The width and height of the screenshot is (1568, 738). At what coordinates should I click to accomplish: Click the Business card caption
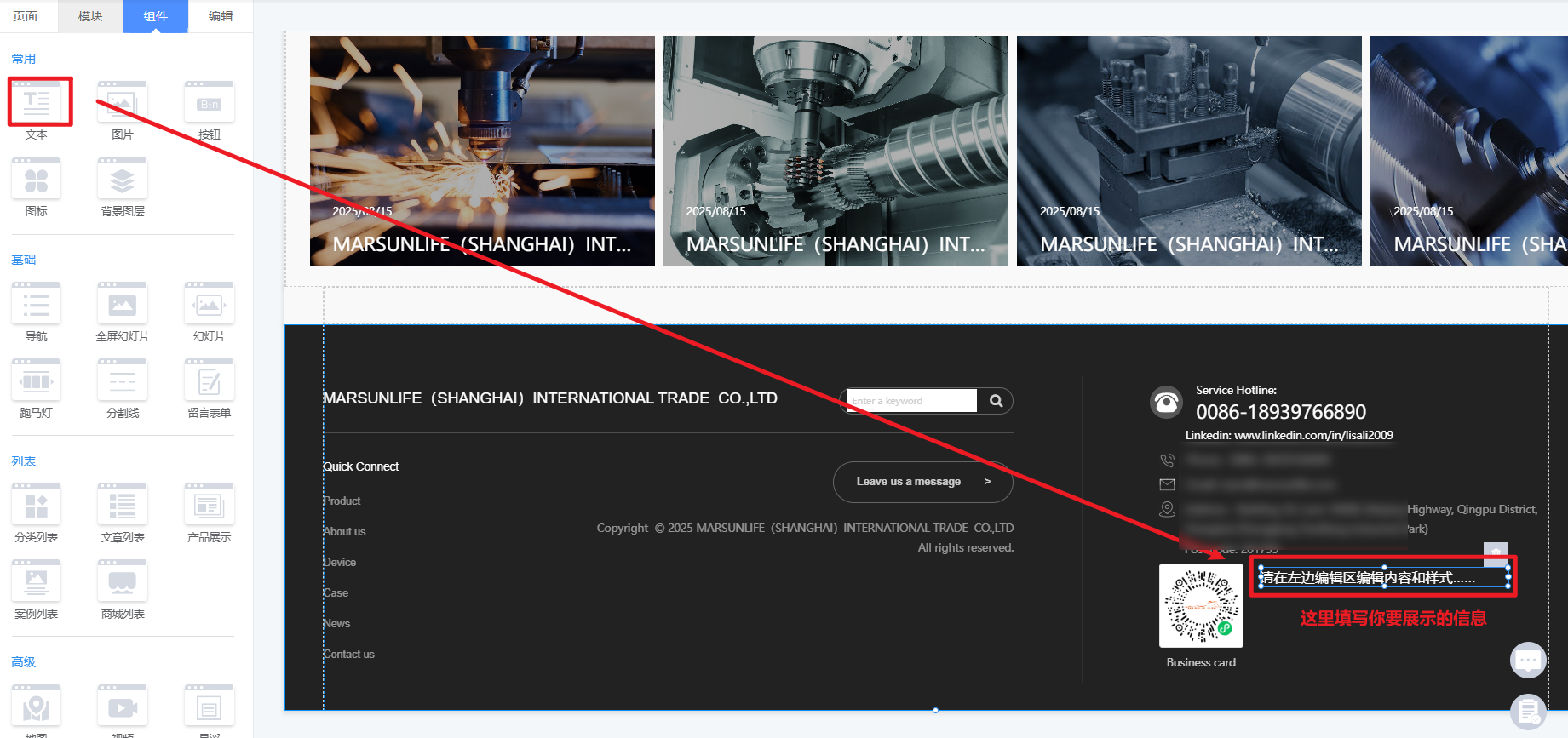click(1201, 662)
